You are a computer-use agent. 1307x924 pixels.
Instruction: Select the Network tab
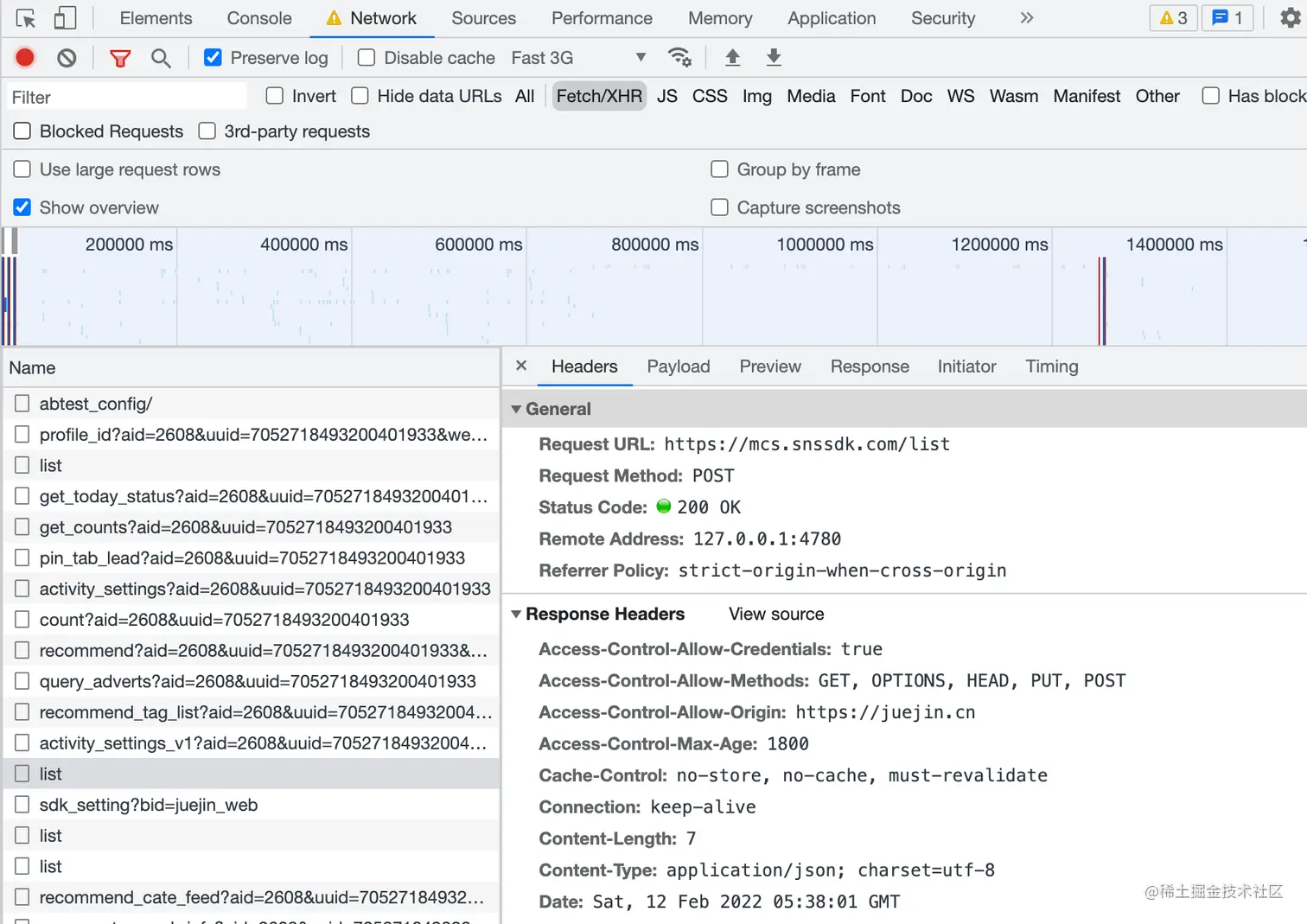pyautogui.click(x=372, y=18)
